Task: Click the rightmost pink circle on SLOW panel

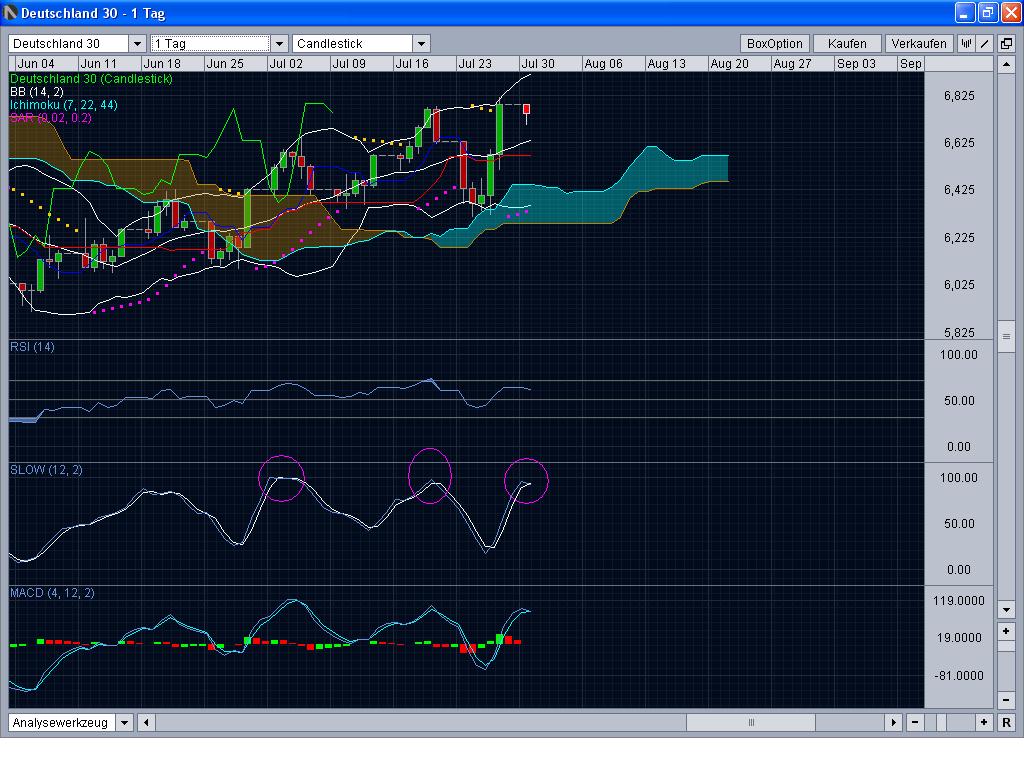Action: pos(526,481)
